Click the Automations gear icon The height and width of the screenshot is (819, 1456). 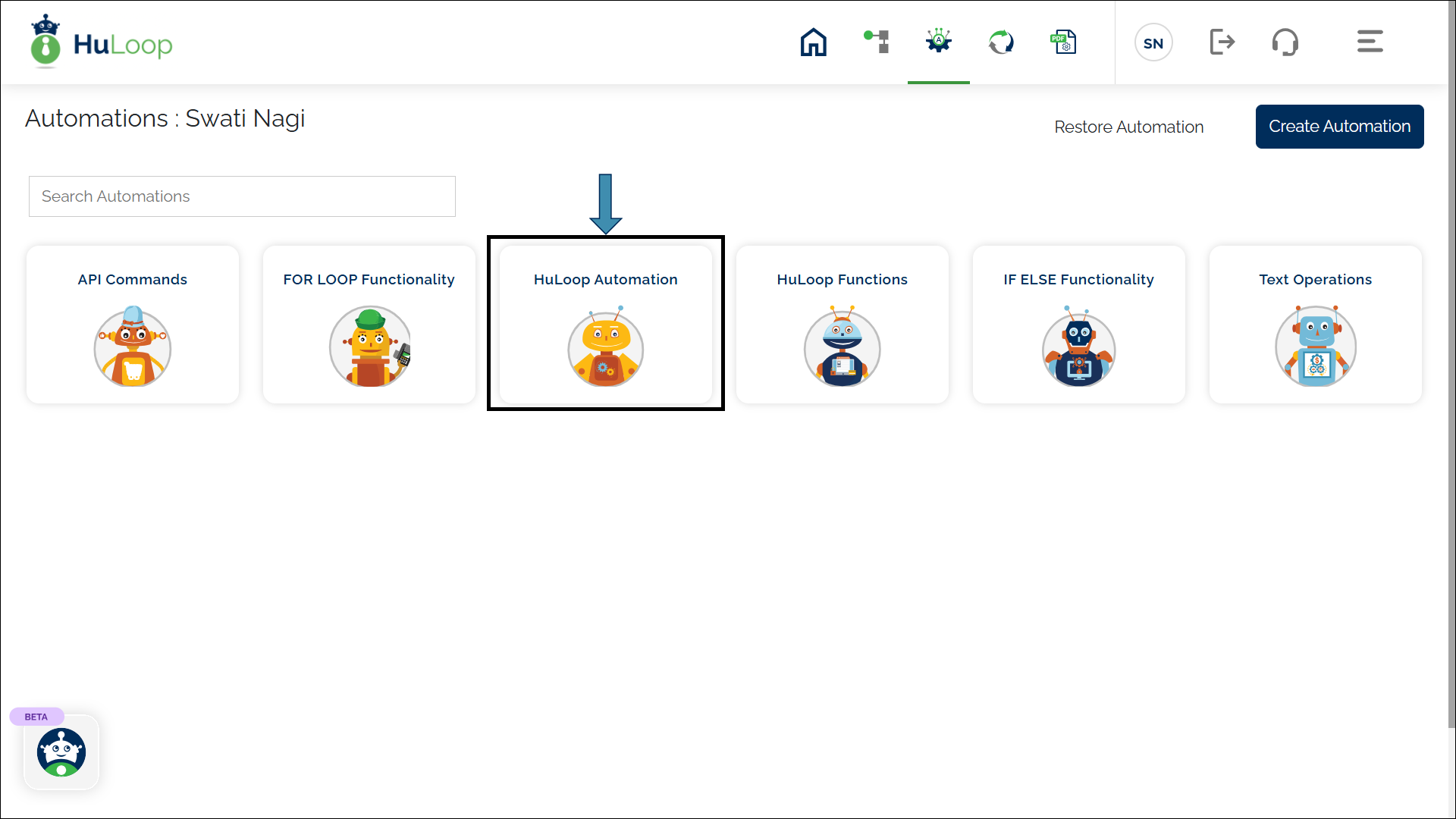coord(938,42)
